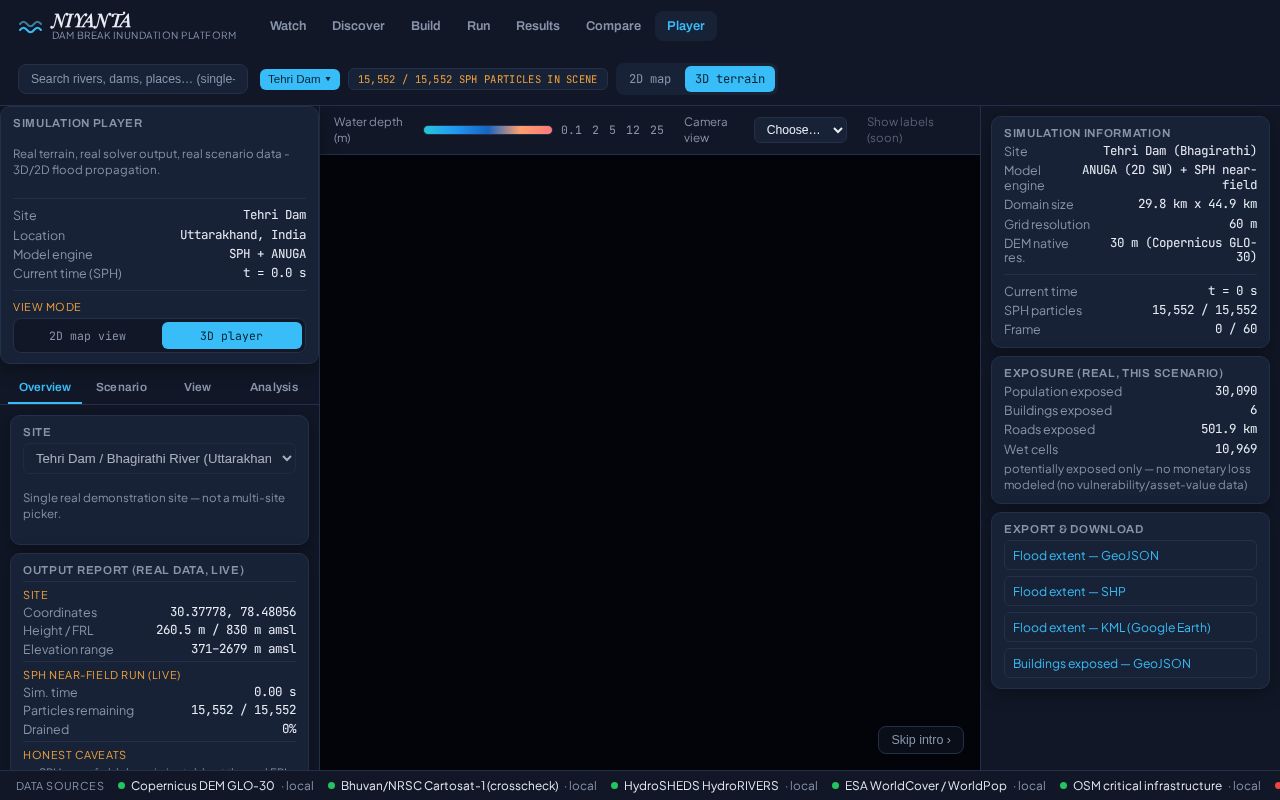This screenshot has height=800, width=1280.
Task: Switch to the Scenario tab
Action: pos(121,387)
